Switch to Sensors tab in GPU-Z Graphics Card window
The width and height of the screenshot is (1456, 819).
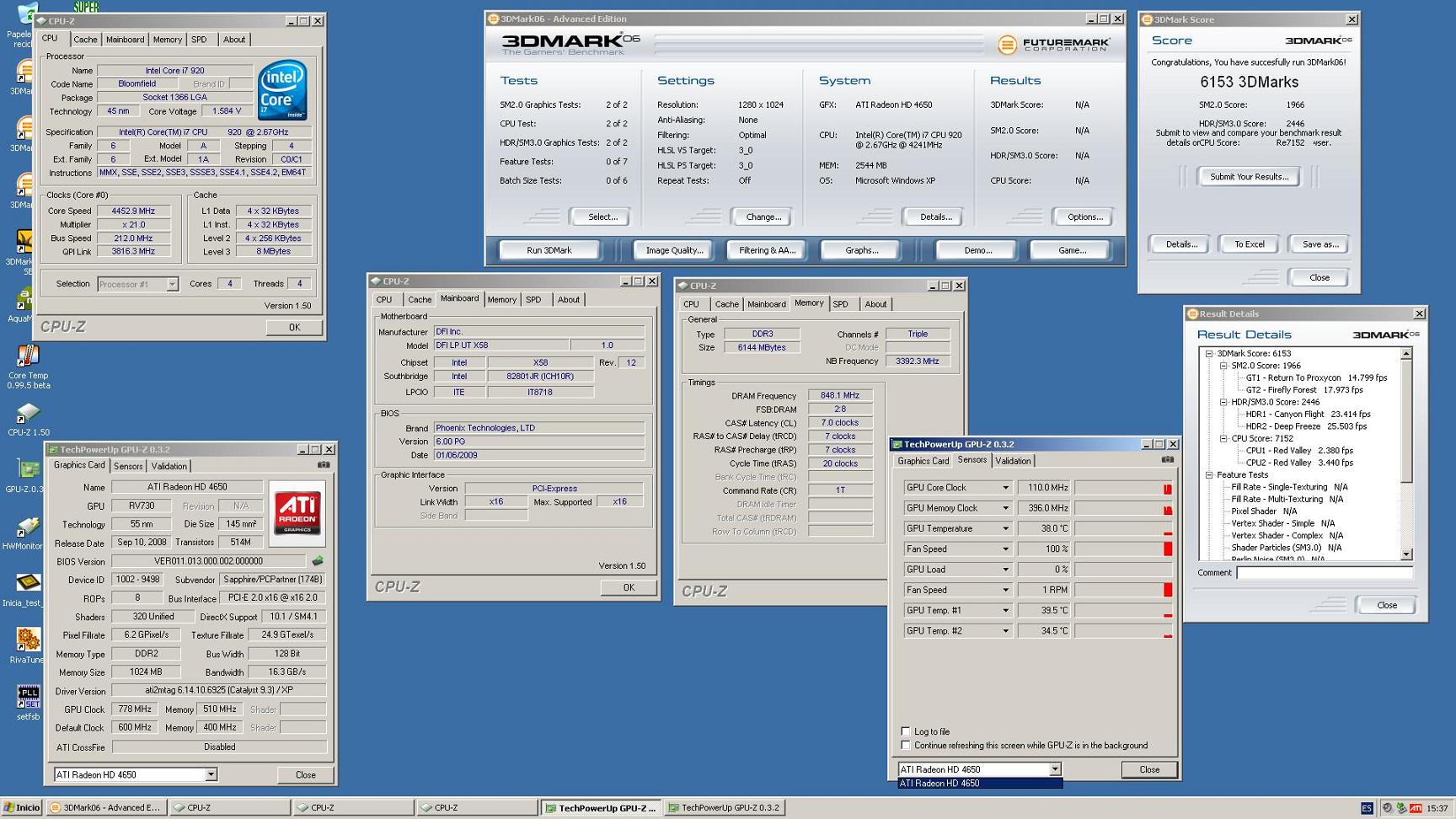(x=128, y=466)
